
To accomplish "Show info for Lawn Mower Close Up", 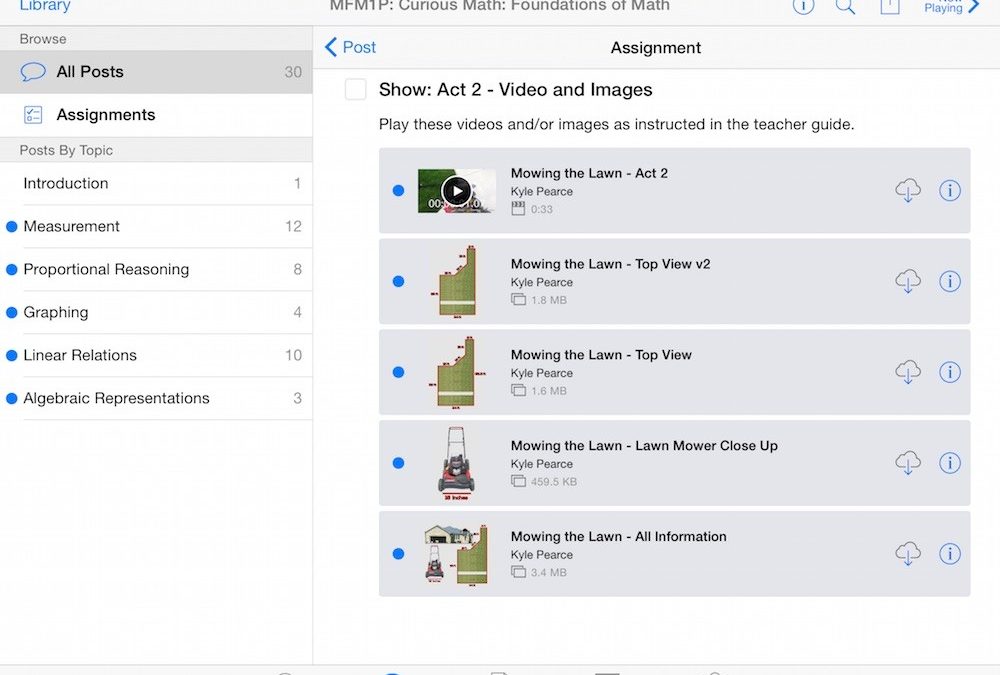I will pyautogui.click(x=949, y=463).
